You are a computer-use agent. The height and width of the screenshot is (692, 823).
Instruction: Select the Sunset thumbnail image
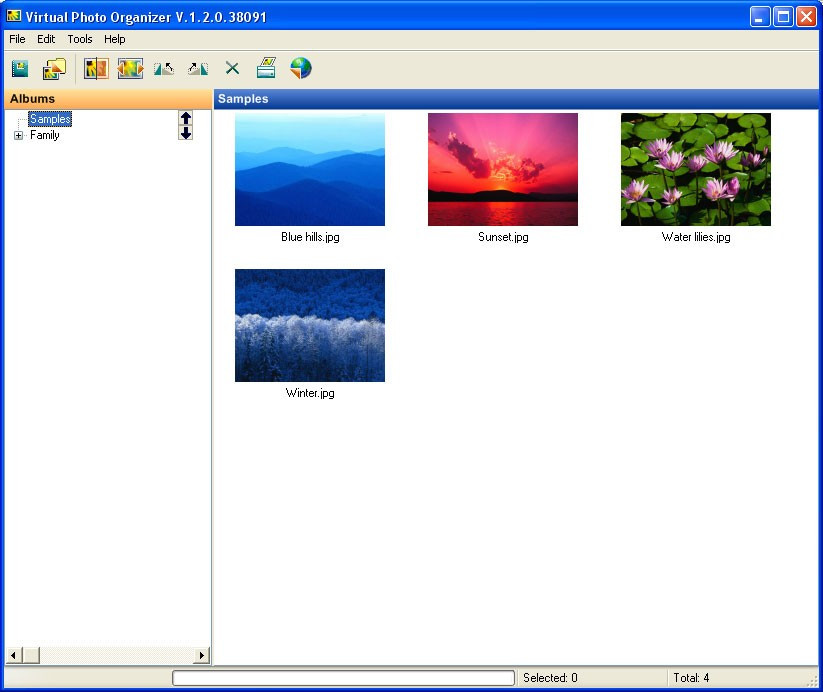click(503, 170)
